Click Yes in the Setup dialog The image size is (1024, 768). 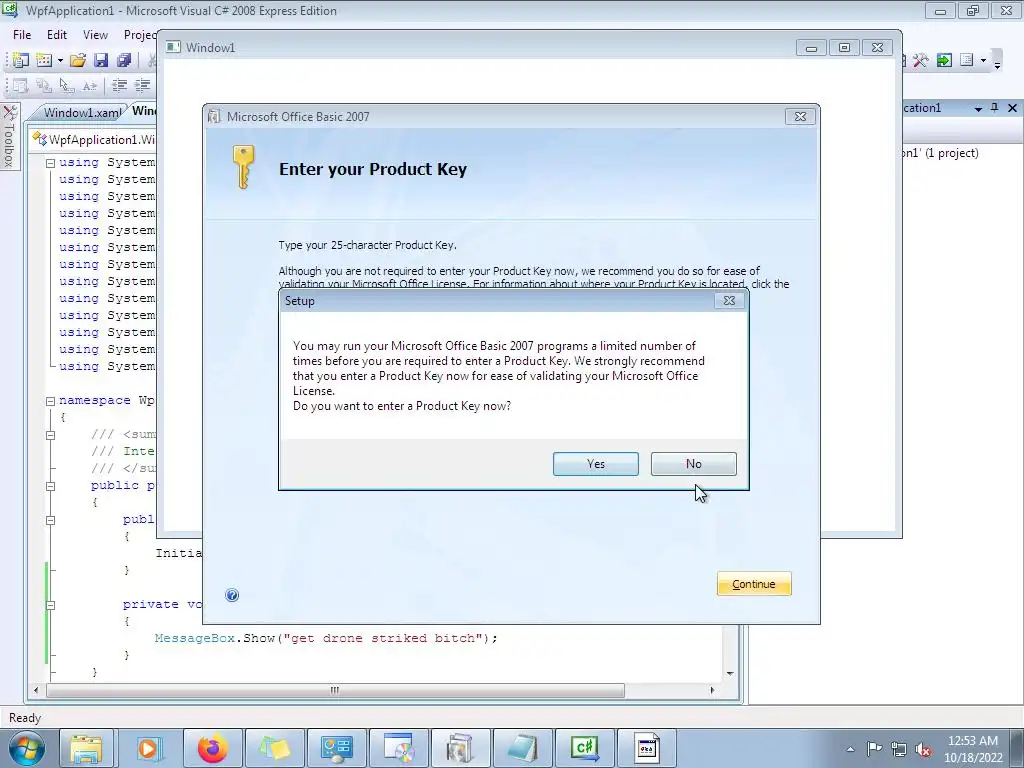pos(596,464)
